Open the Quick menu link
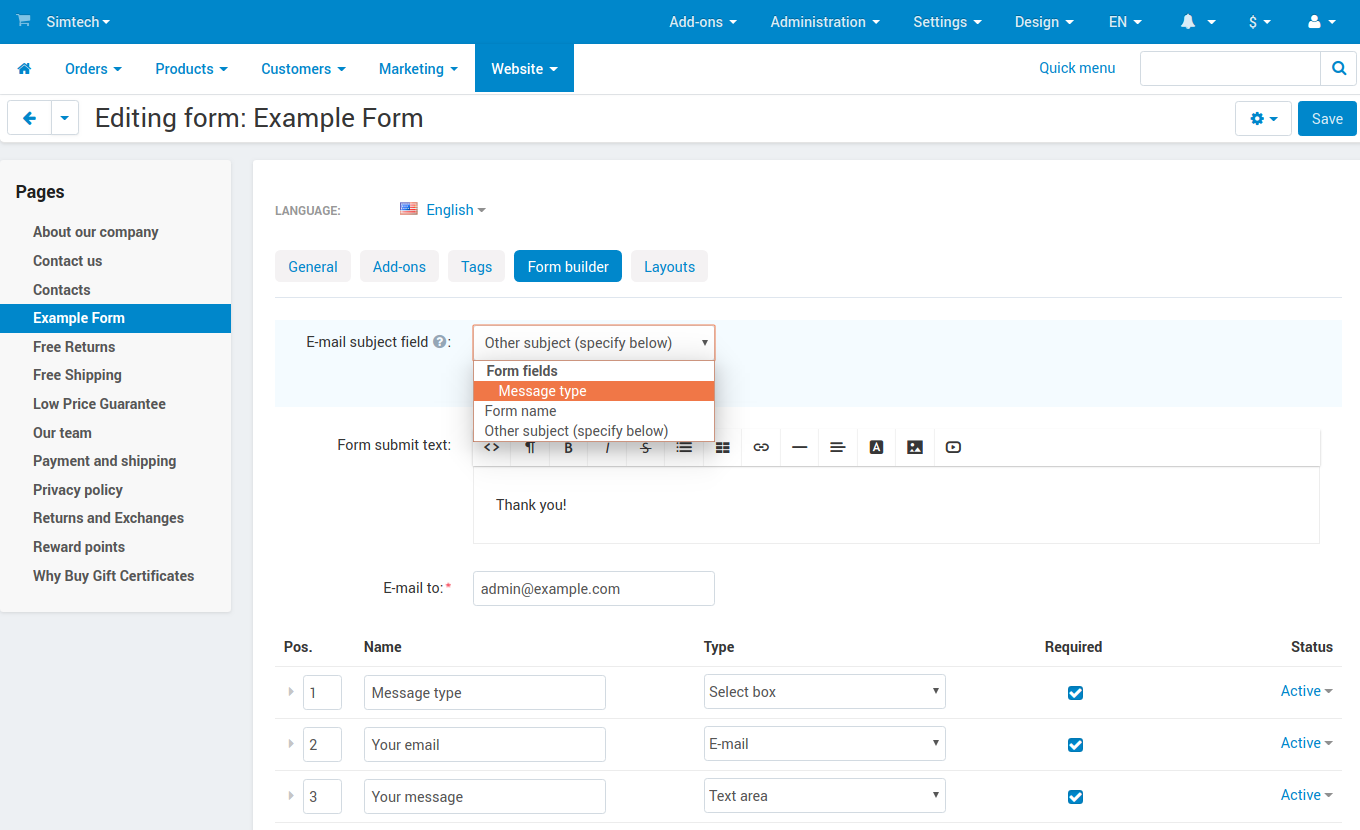 click(1077, 68)
